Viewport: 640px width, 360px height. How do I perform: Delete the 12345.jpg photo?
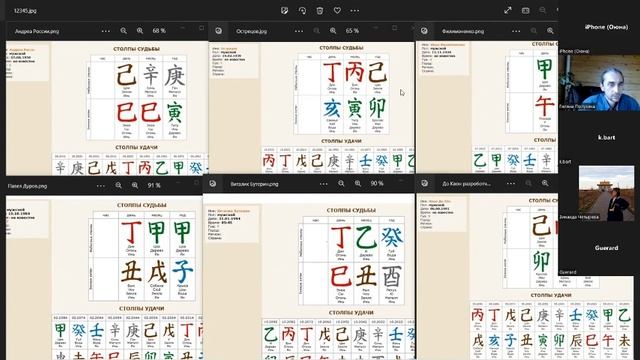coord(320,11)
